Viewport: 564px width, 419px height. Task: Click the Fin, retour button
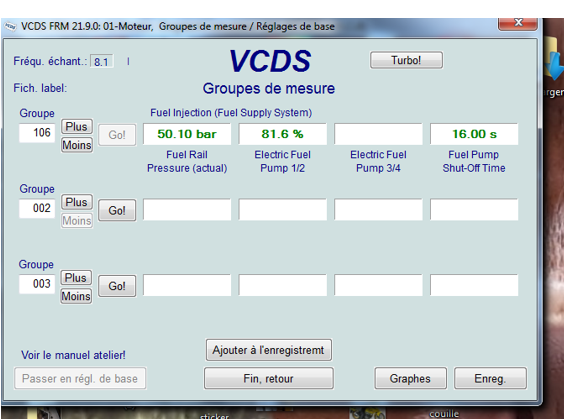click(269, 378)
